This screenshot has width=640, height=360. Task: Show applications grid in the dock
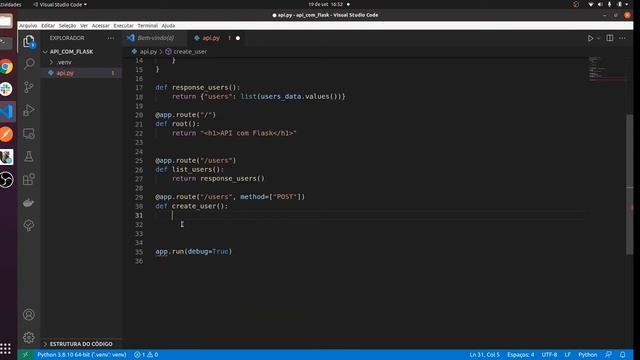point(5,349)
